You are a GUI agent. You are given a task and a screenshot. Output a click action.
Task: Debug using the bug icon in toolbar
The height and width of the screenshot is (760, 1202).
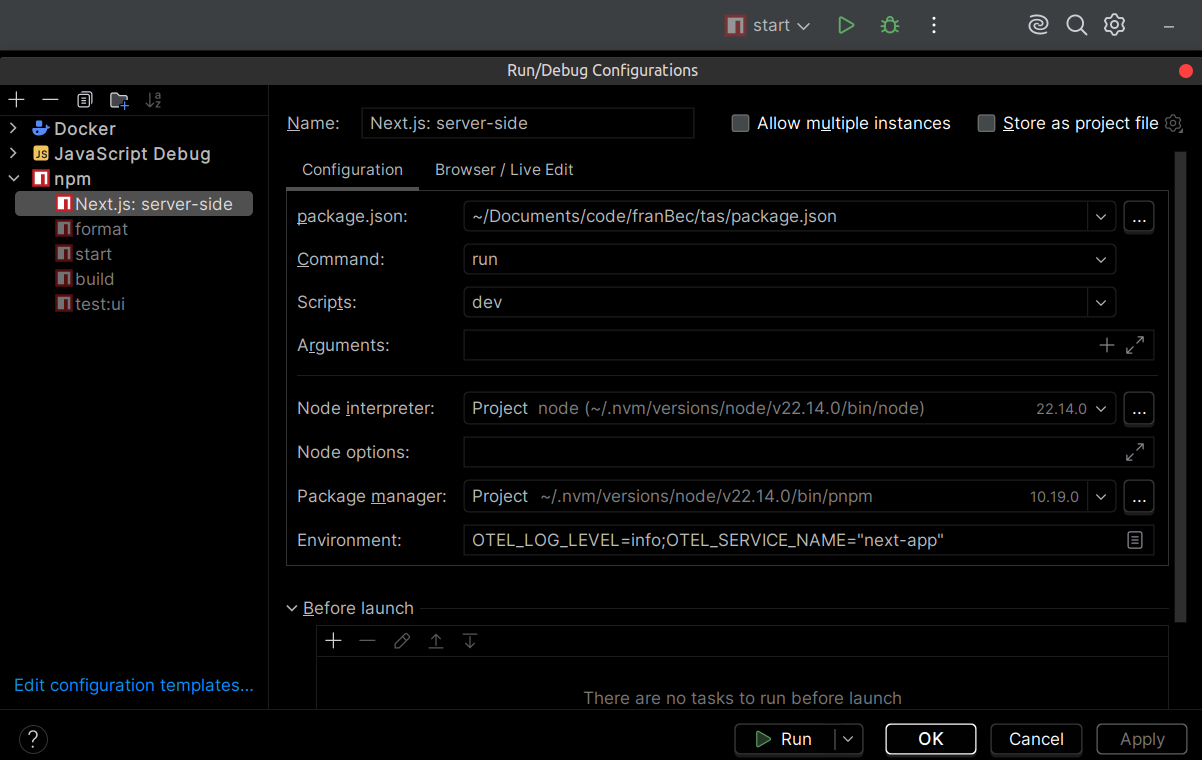tap(889, 25)
